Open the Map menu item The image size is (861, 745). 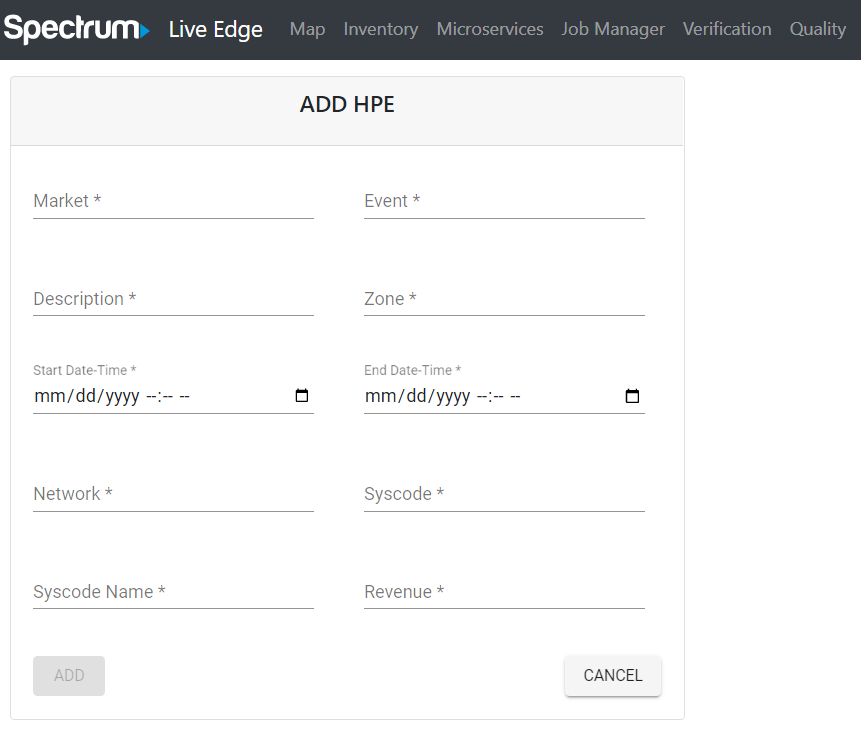[x=308, y=29]
